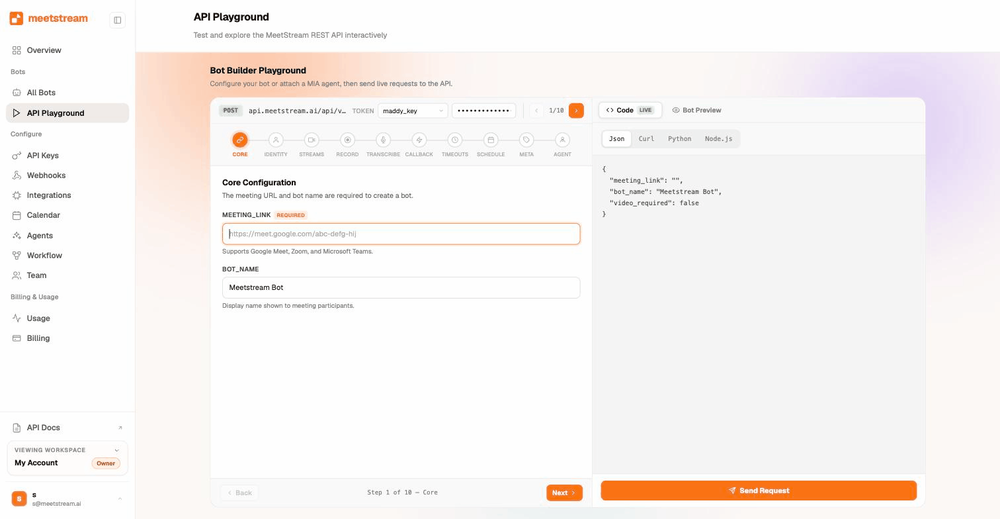
Task: Select API Playground sidebar item
Action: click(x=68, y=113)
